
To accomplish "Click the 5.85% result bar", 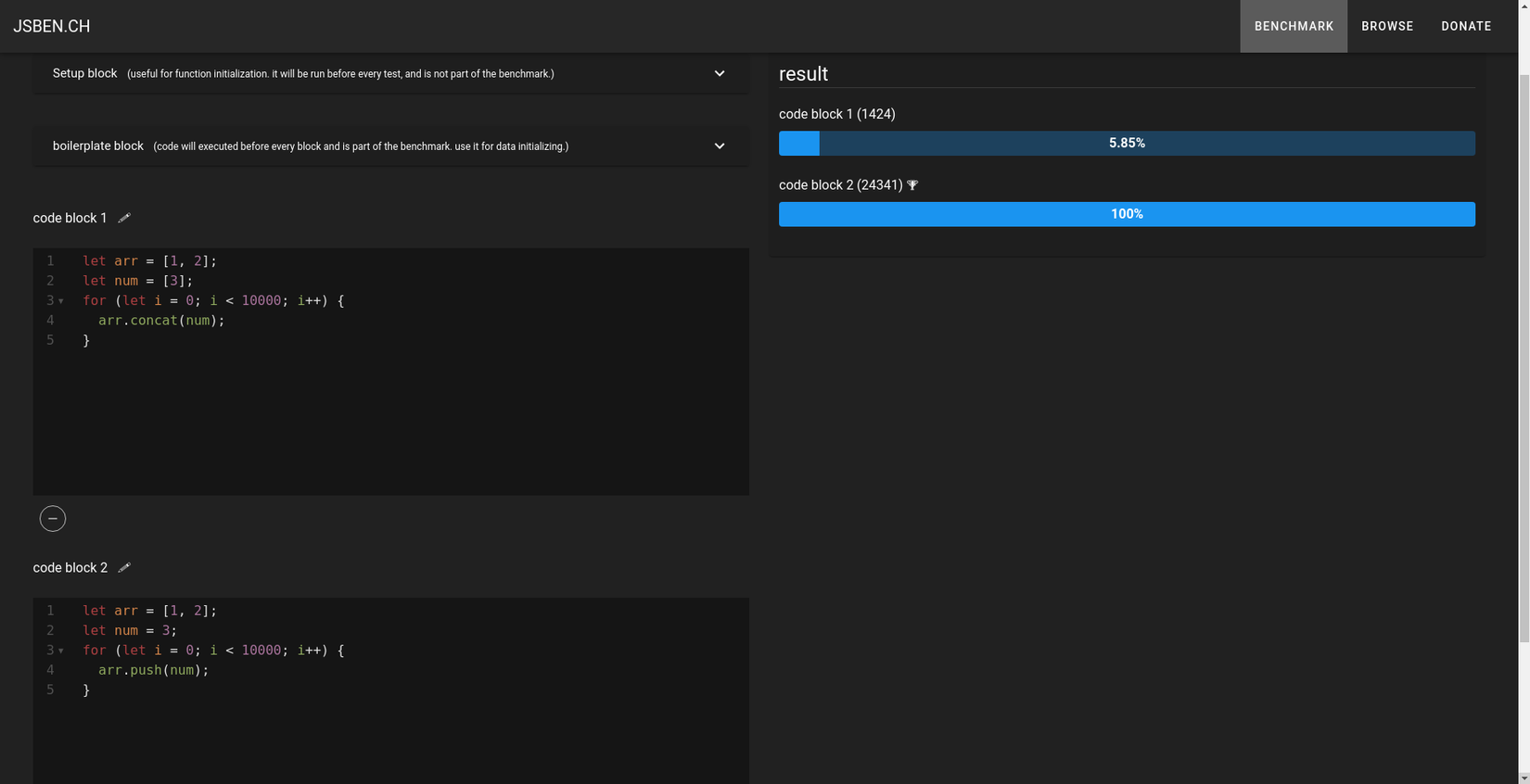I will tap(1127, 144).
